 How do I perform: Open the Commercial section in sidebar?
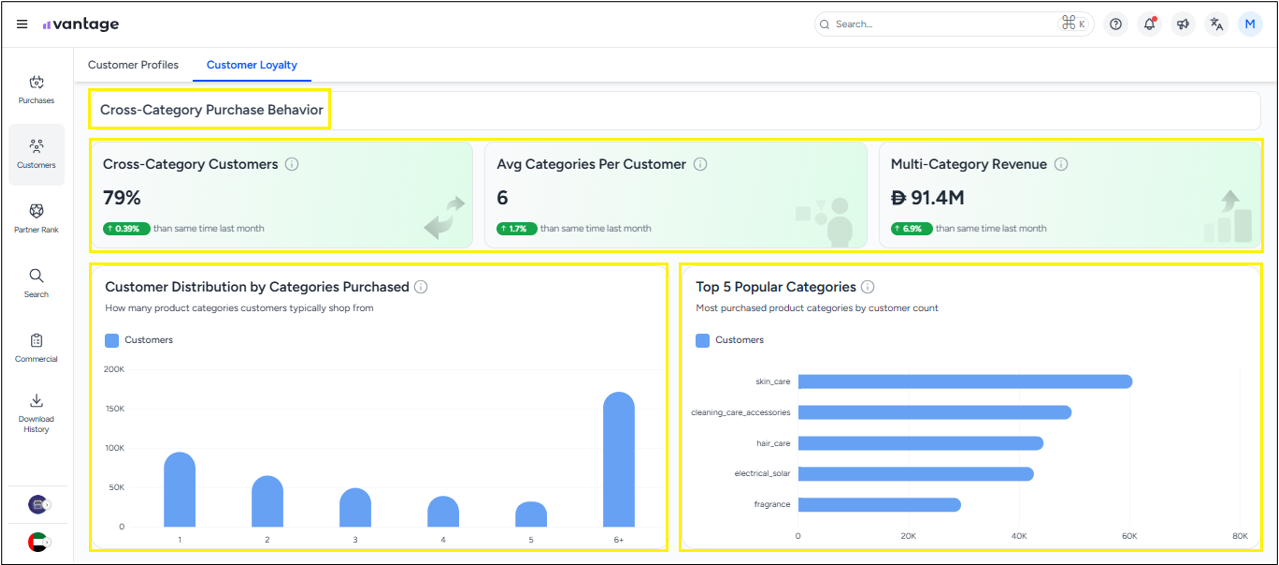point(36,348)
